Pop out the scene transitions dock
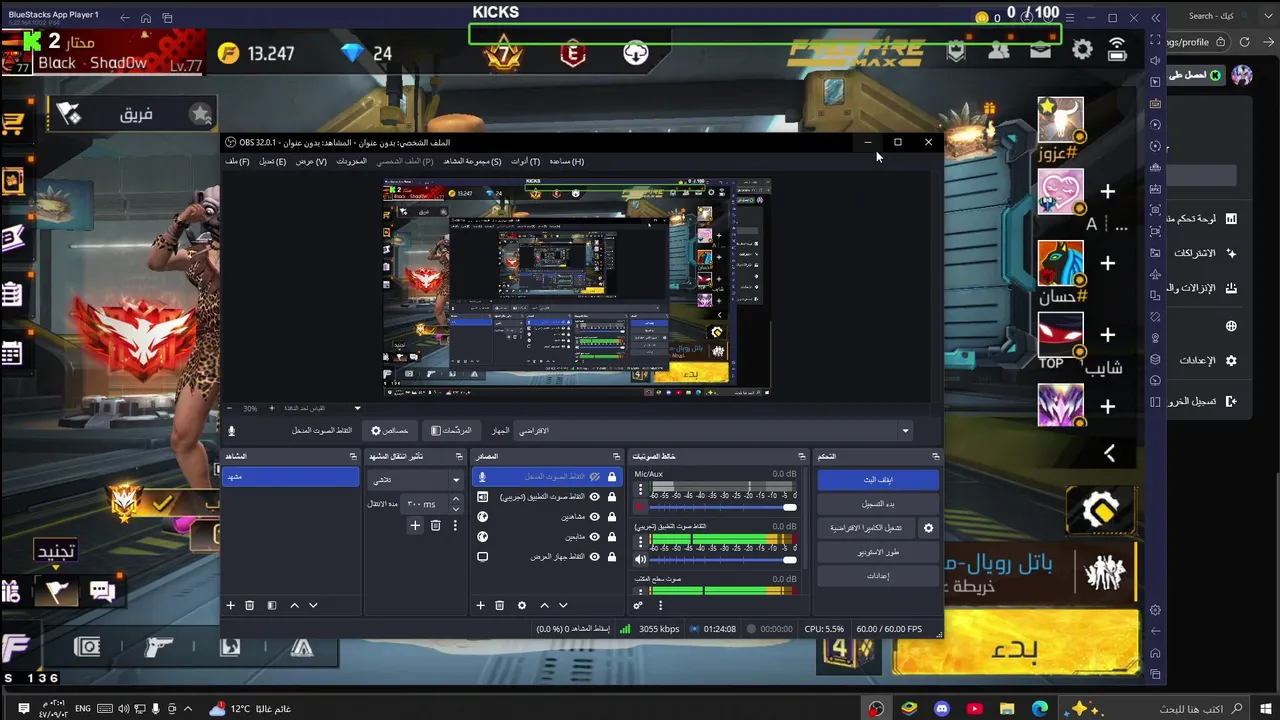Viewport: 1280px width, 720px height. [459, 456]
